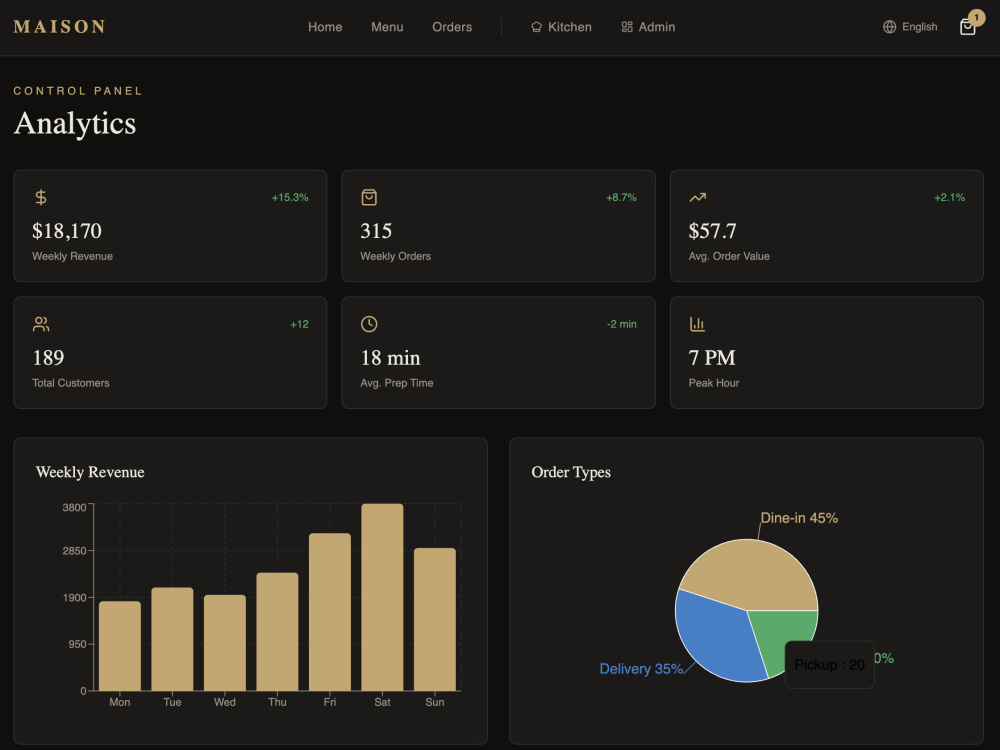Click the Friday revenue bar
1000x750 pixels.
click(330, 612)
